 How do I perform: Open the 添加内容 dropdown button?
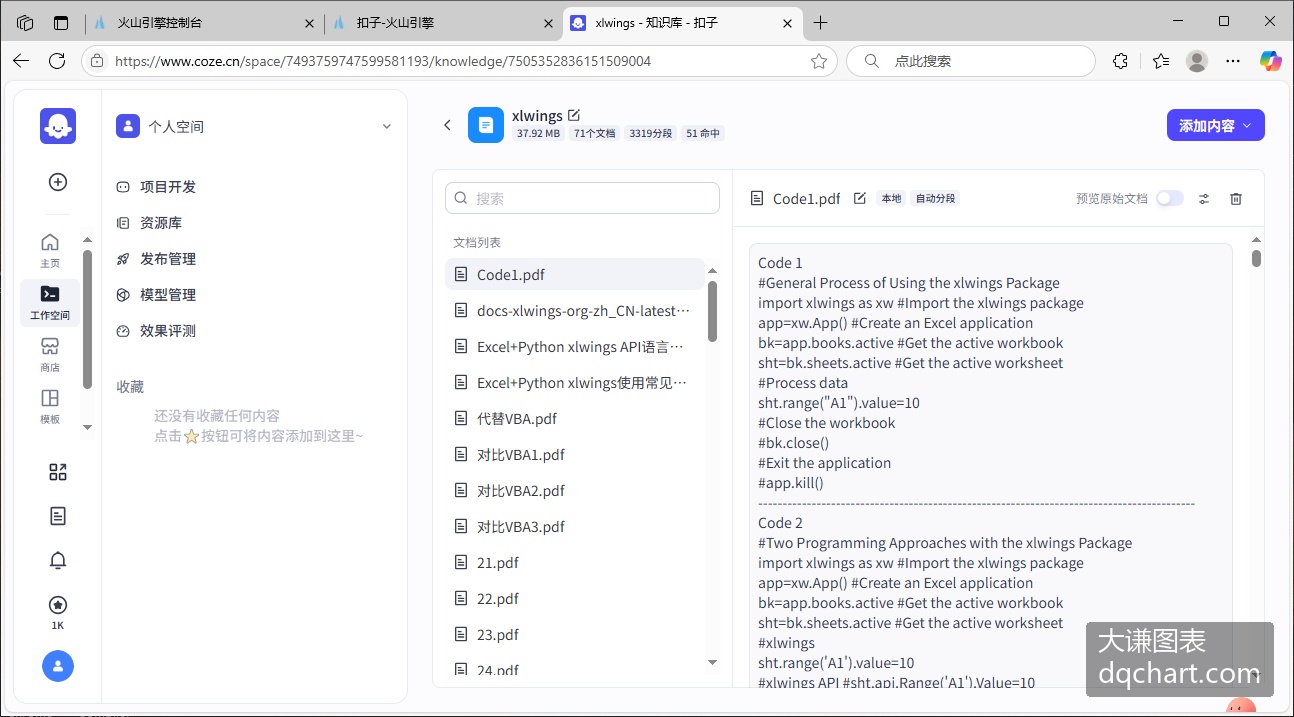[1215, 125]
